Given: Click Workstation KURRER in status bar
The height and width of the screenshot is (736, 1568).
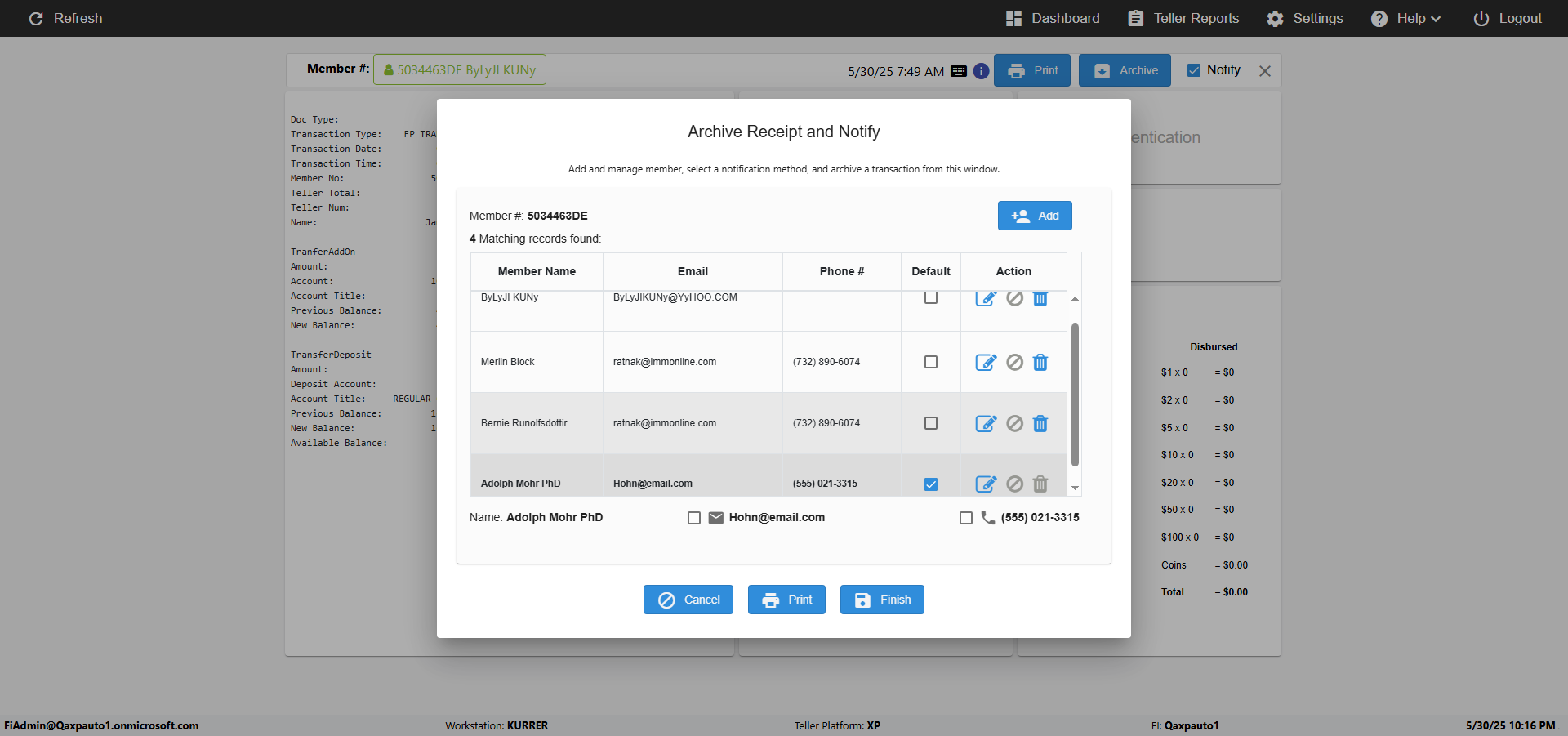Looking at the screenshot, I should point(497,725).
